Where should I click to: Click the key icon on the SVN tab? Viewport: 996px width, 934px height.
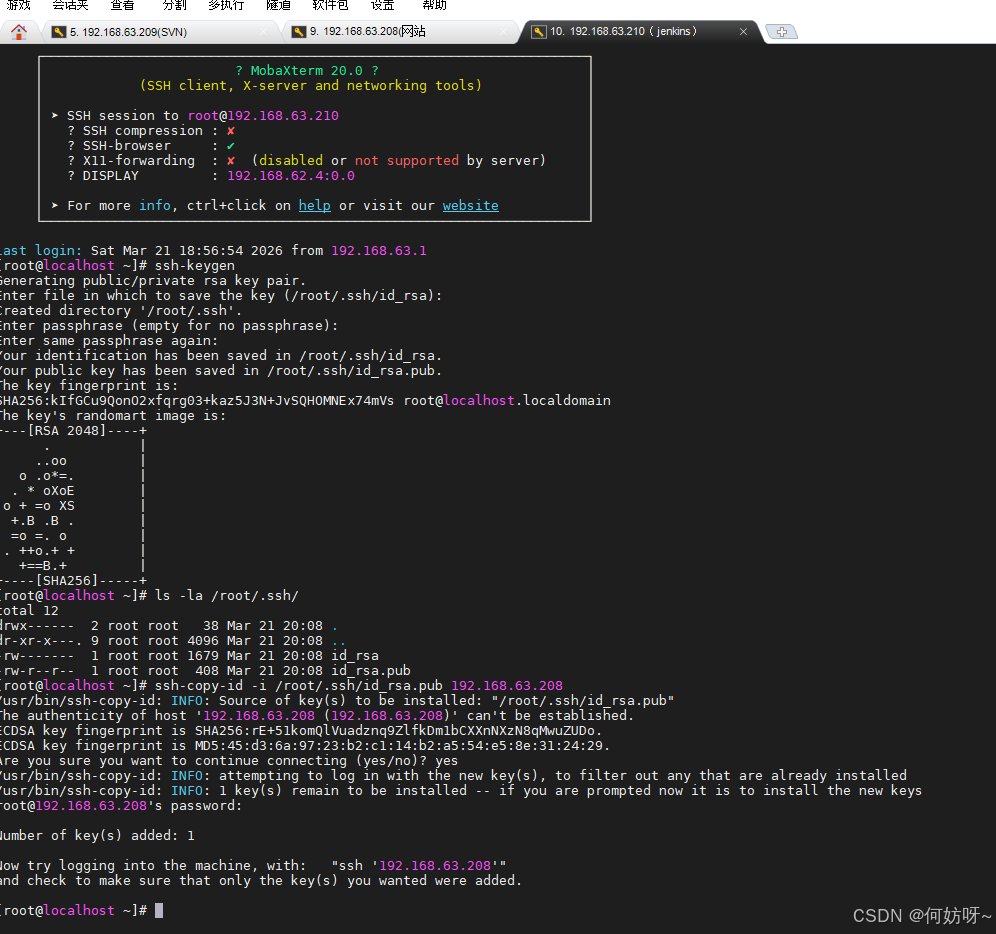(x=58, y=32)
